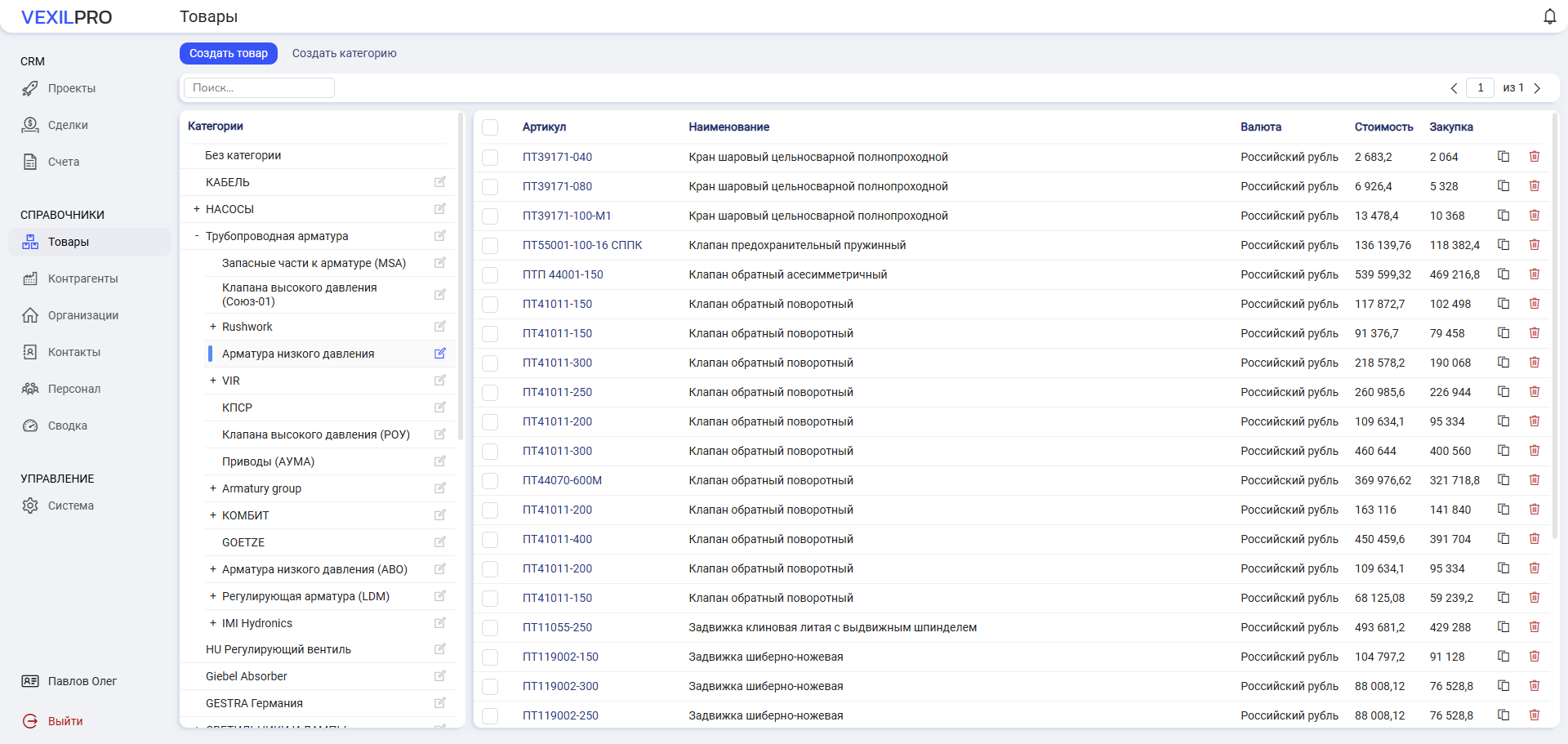Copy the ПТ39171-080 product row
Screen dimensions: 1568x744
pos(1503,186)
